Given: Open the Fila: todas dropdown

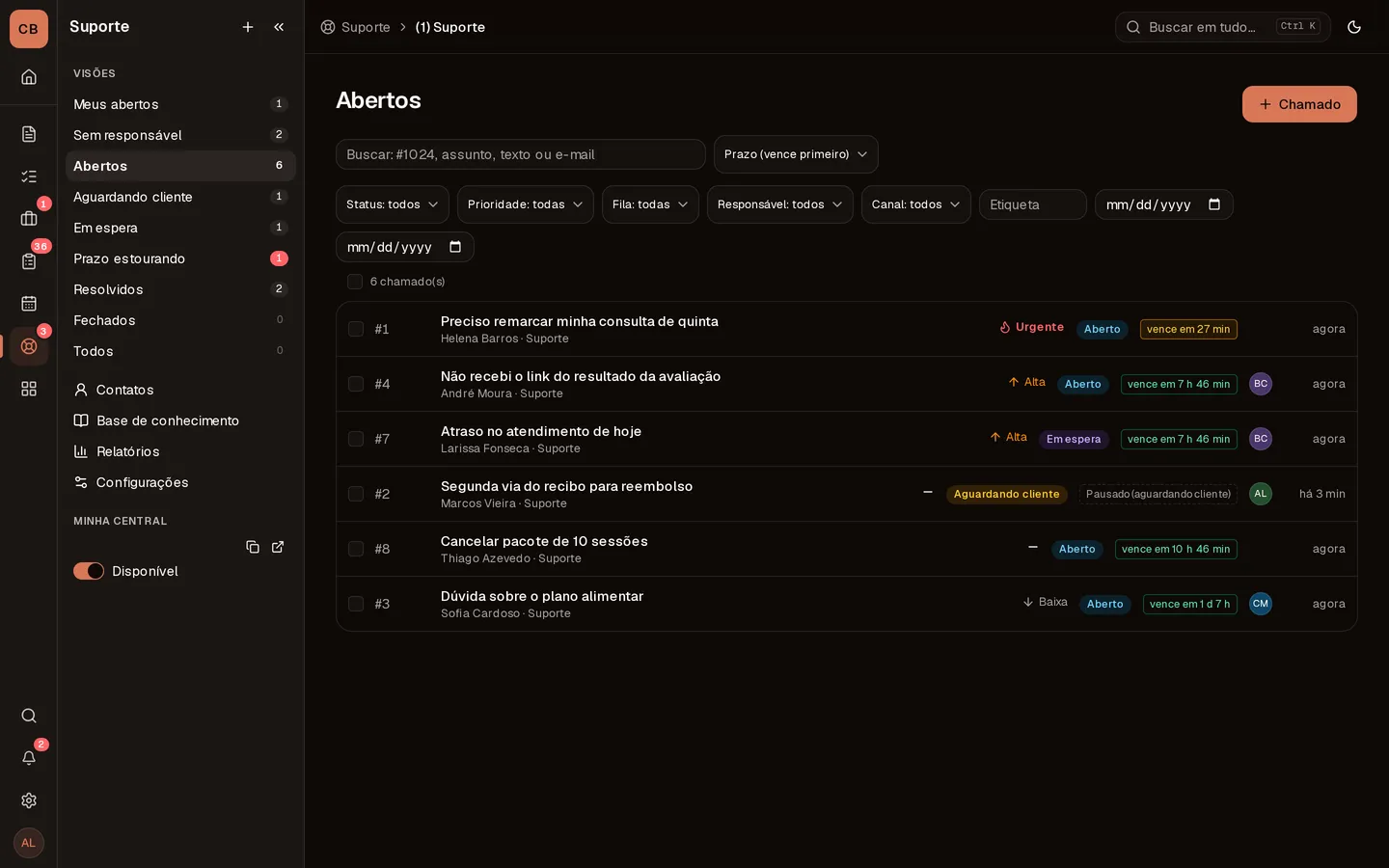Looking at the screenshot, I should tap(650, 204).
